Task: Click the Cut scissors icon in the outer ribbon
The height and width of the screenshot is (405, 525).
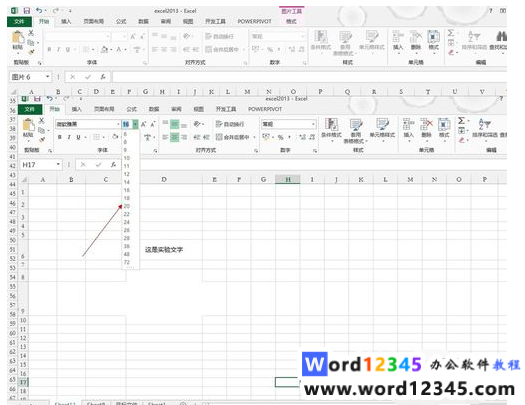Action: pos(31,33)
